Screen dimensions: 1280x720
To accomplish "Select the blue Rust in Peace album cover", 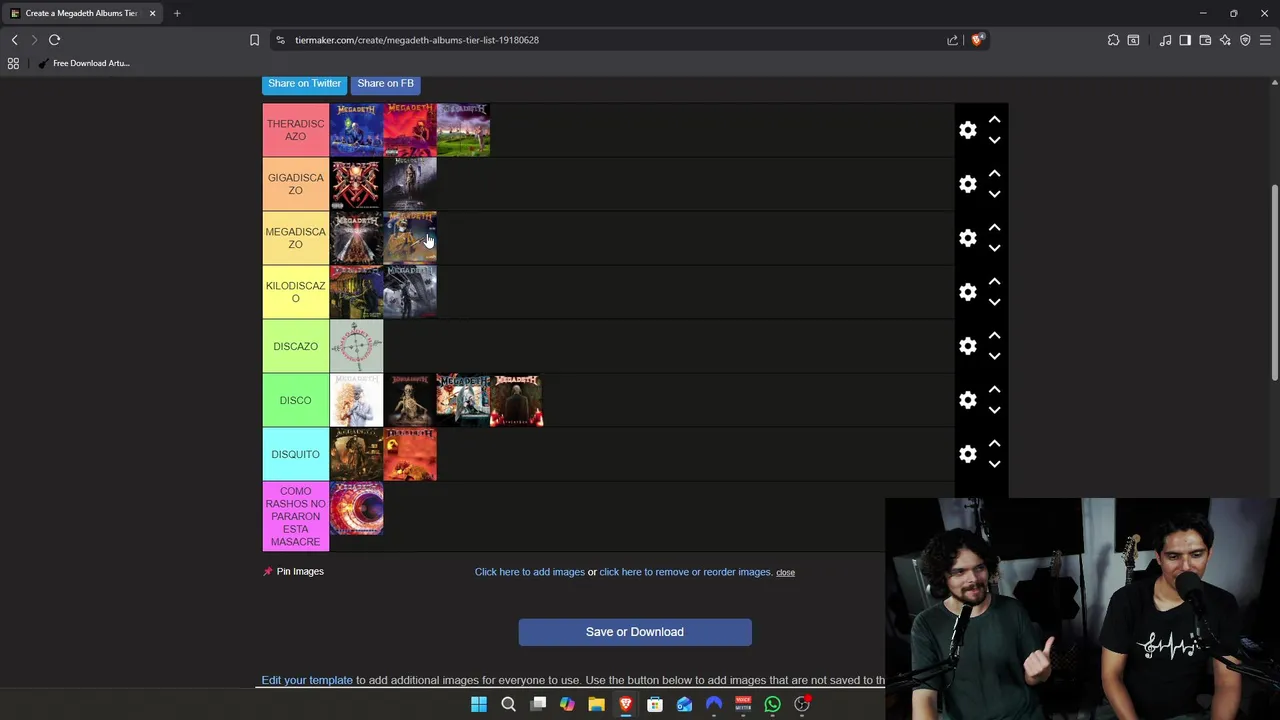I will point(356,130).
